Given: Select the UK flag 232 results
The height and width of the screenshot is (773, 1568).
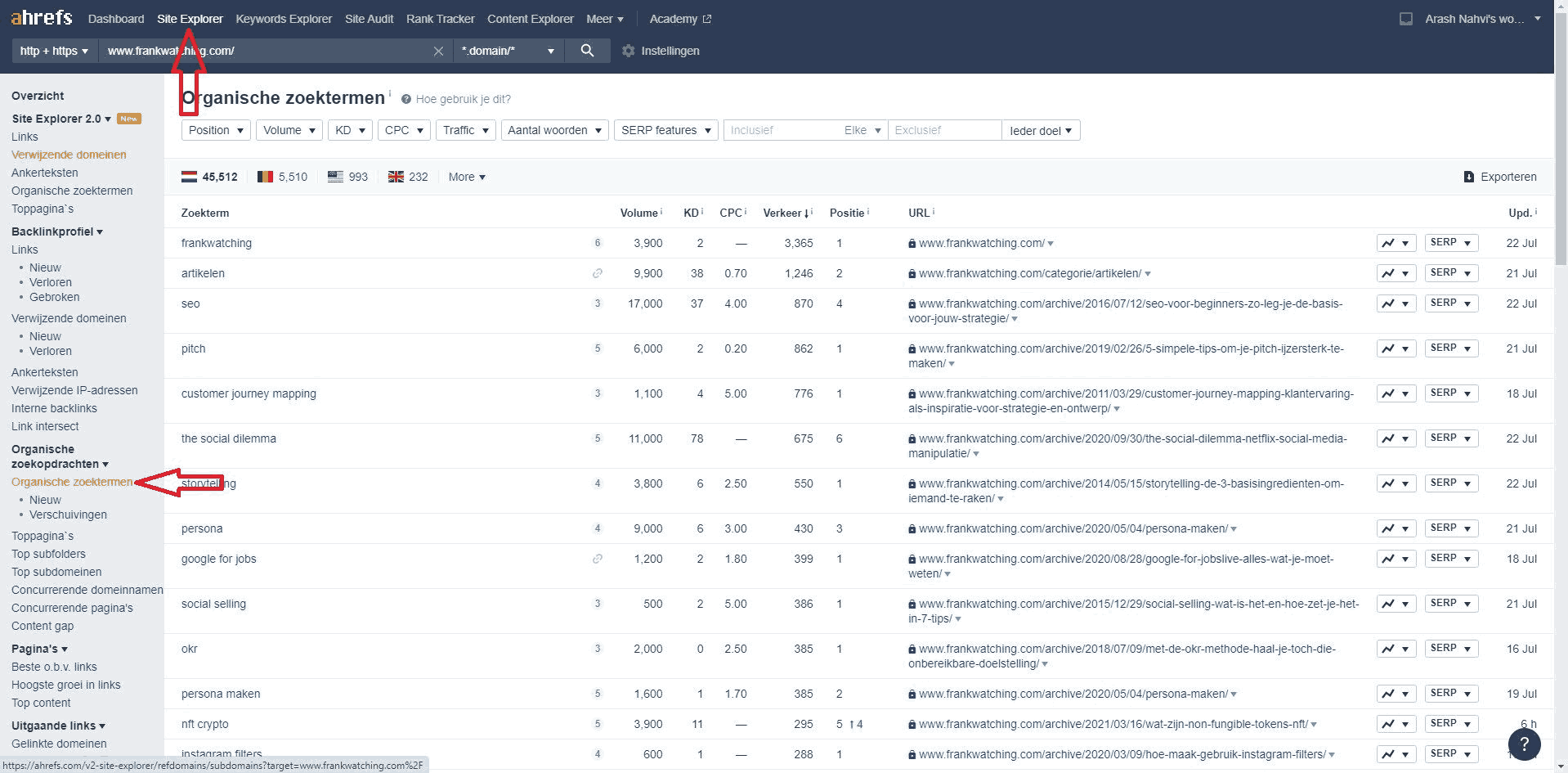Looking at the screenshot, I should click(408, 177).
